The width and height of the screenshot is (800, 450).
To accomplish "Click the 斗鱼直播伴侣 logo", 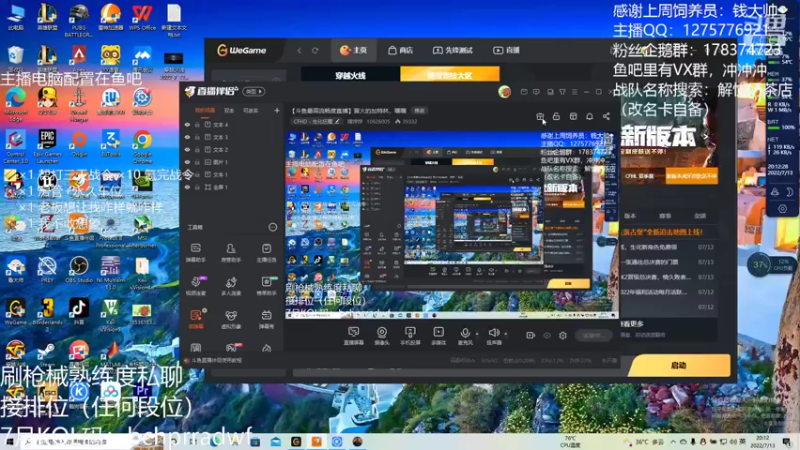I will click(212, 91).
